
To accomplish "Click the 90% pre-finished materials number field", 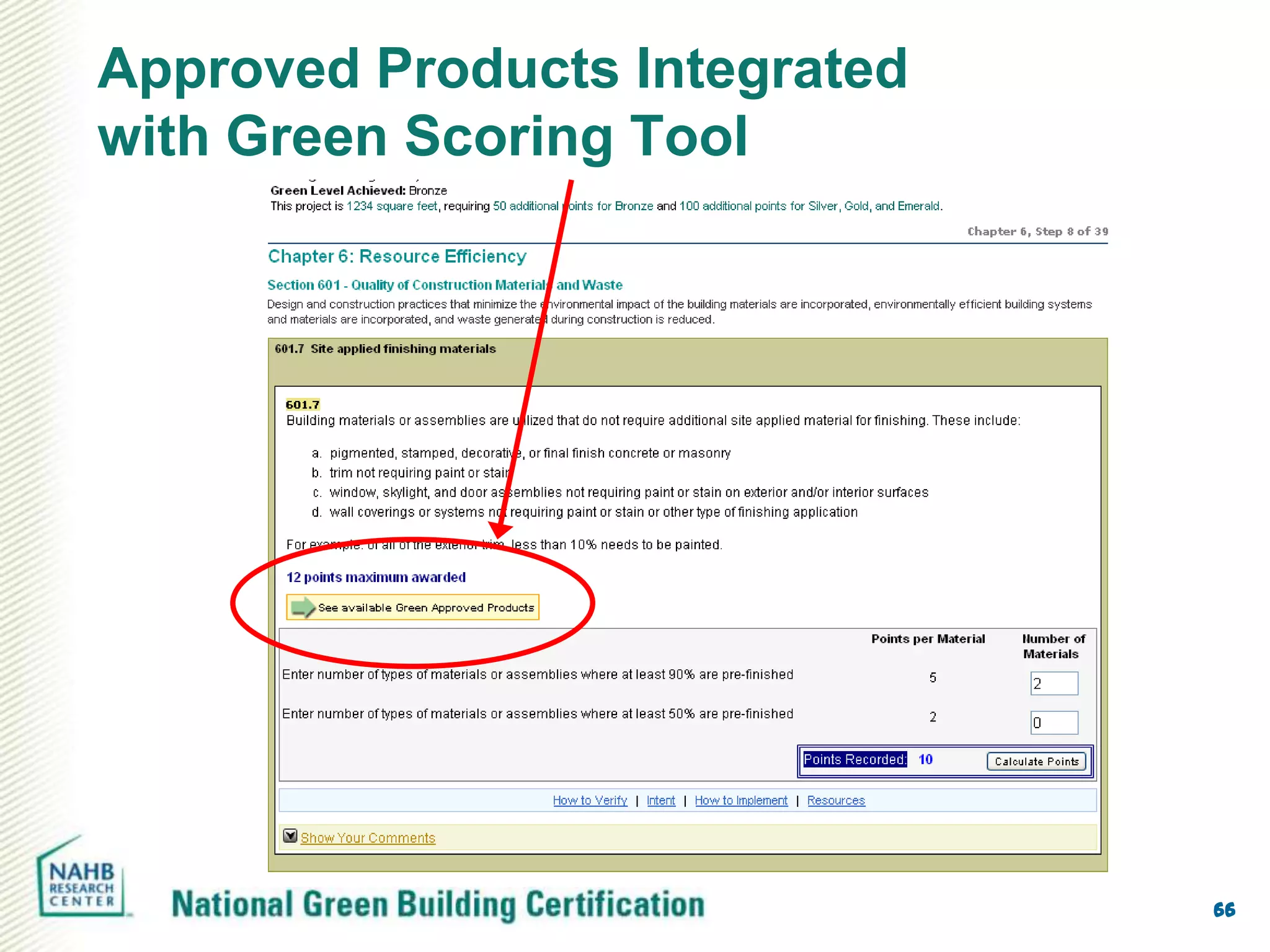I will 1054,684.
